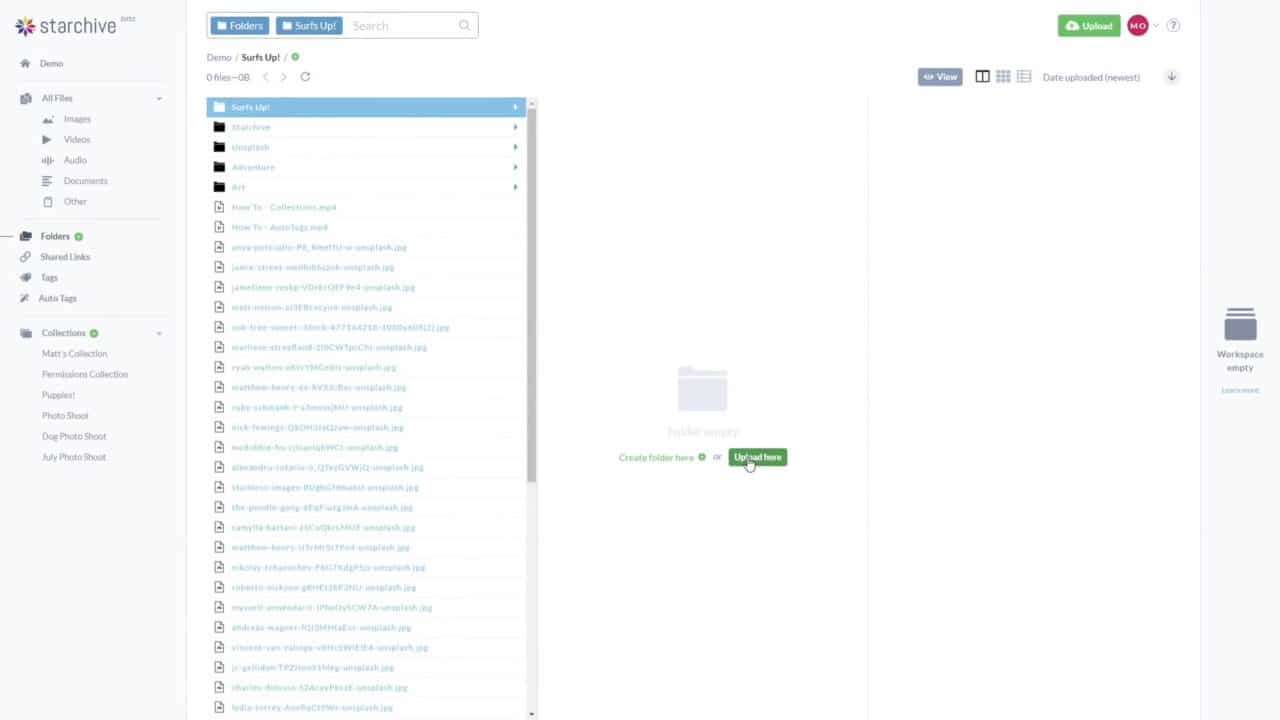1280x720 pixels.
Task: Open the Shared Links panel
Action: click(65, 257)
